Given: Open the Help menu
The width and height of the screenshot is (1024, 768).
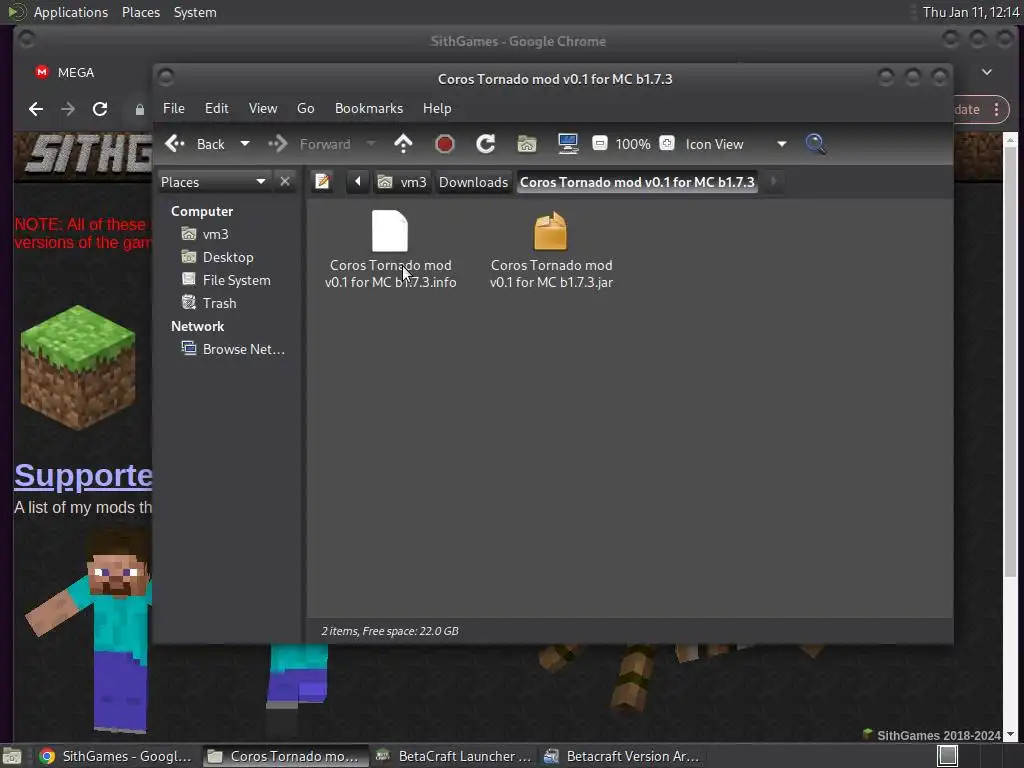Looking at the screenshot, I should (437, 108).
